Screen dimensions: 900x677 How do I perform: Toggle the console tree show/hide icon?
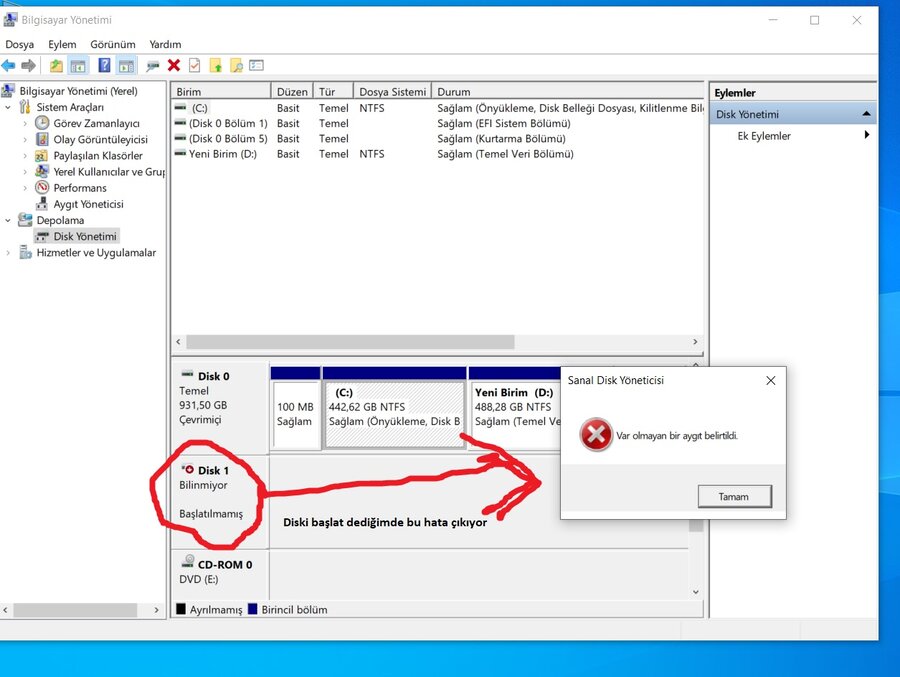[x=77, y=66]
